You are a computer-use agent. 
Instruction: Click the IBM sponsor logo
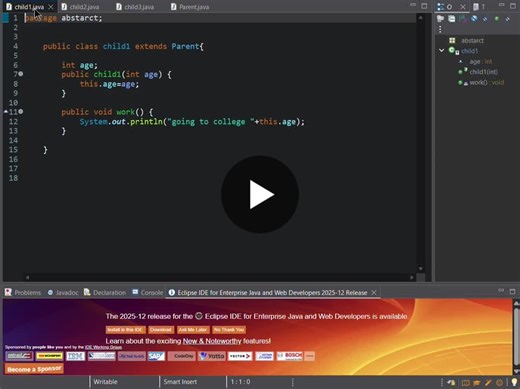[75, 356]
